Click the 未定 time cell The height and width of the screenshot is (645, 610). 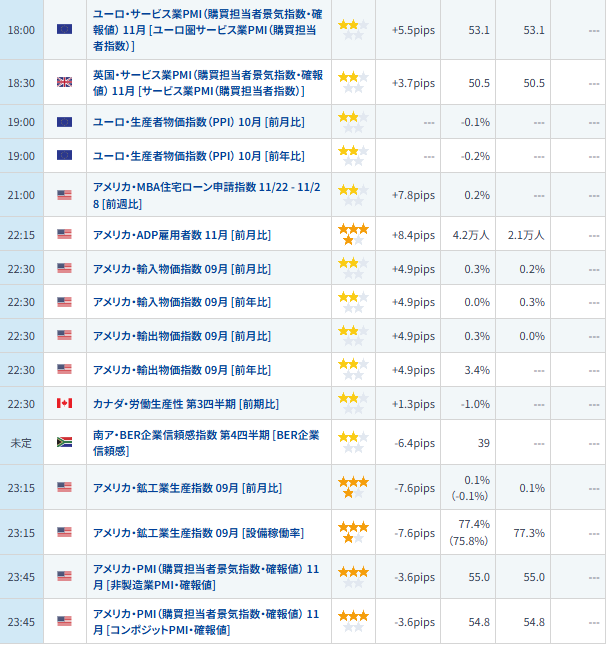[21, 442]
